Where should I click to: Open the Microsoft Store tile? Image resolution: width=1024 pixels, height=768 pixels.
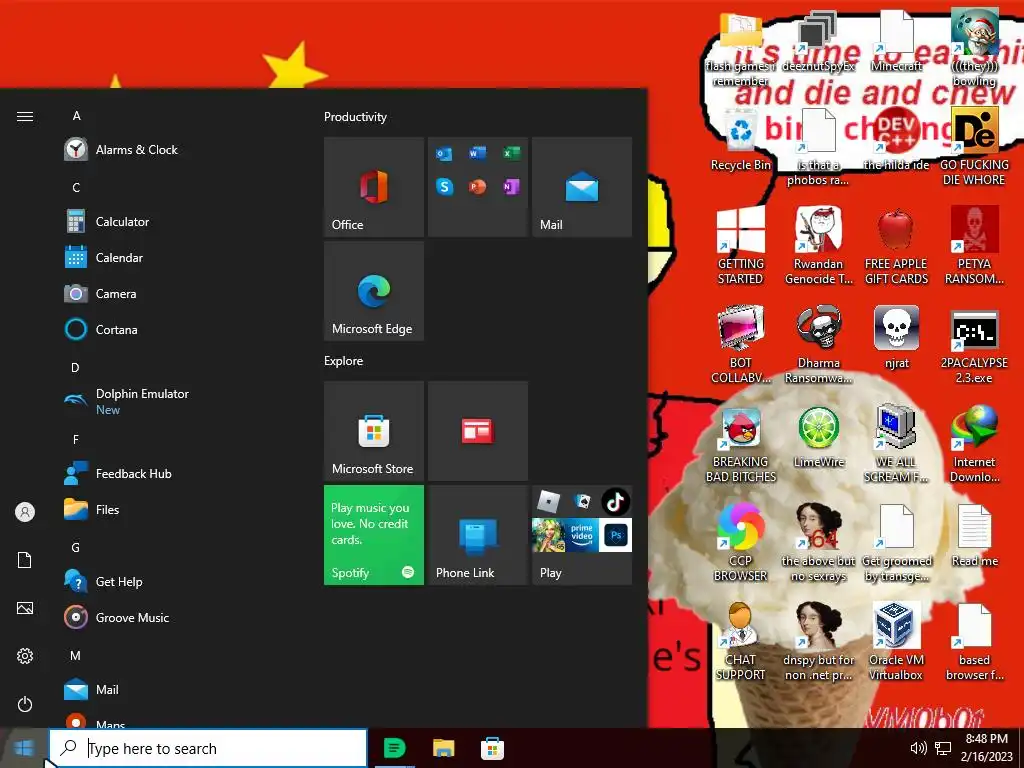coord(374,431)
